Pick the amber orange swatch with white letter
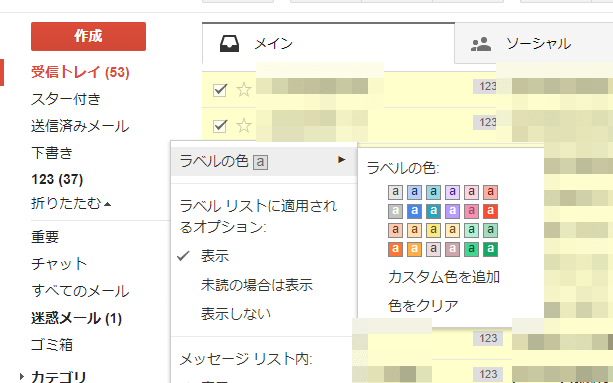This screenshot has width=613, height=383. click(x=414, y=249)
